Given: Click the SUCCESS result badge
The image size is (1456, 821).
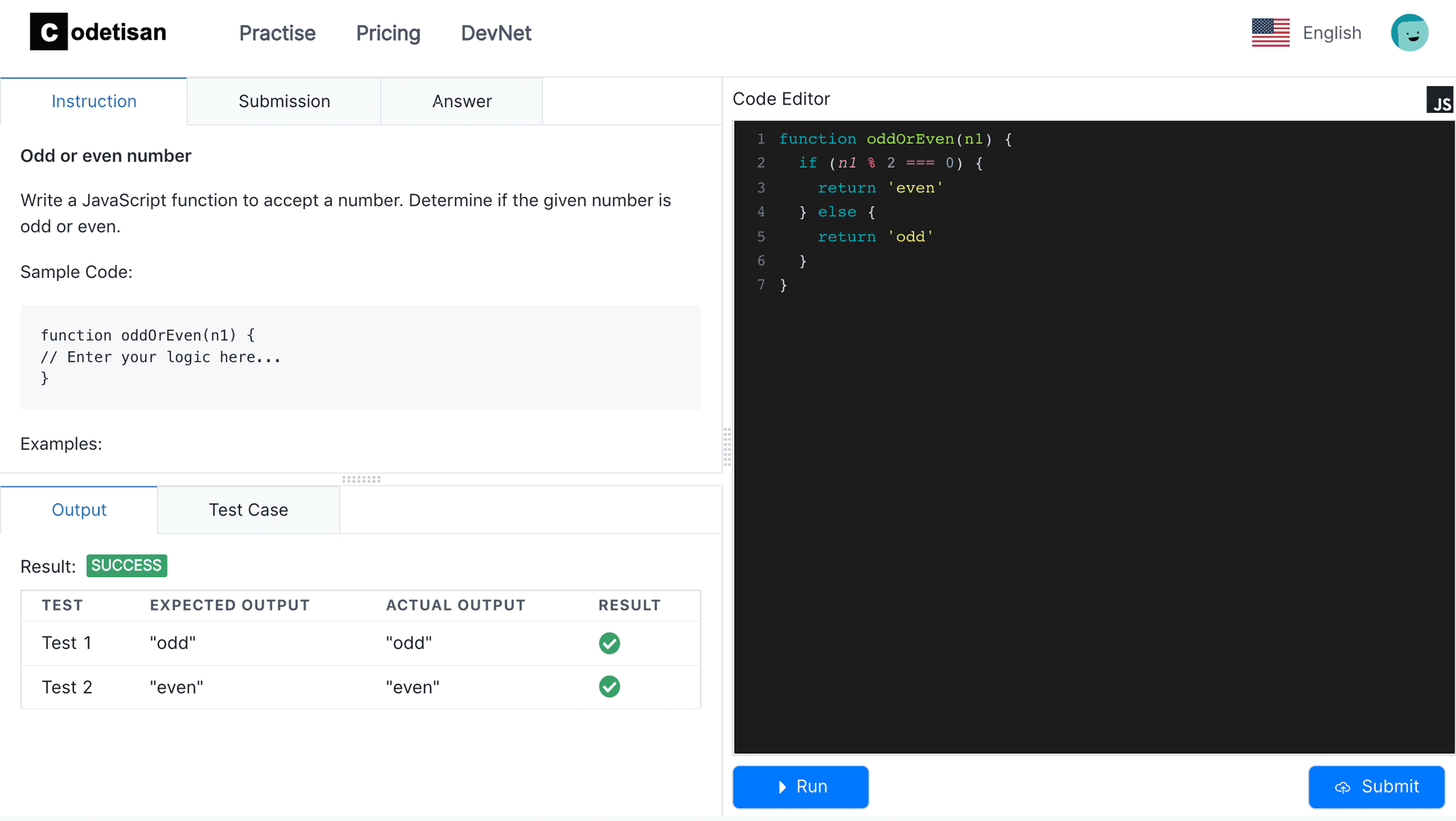Looking at the screenshot, I should (x=127, y=566).
